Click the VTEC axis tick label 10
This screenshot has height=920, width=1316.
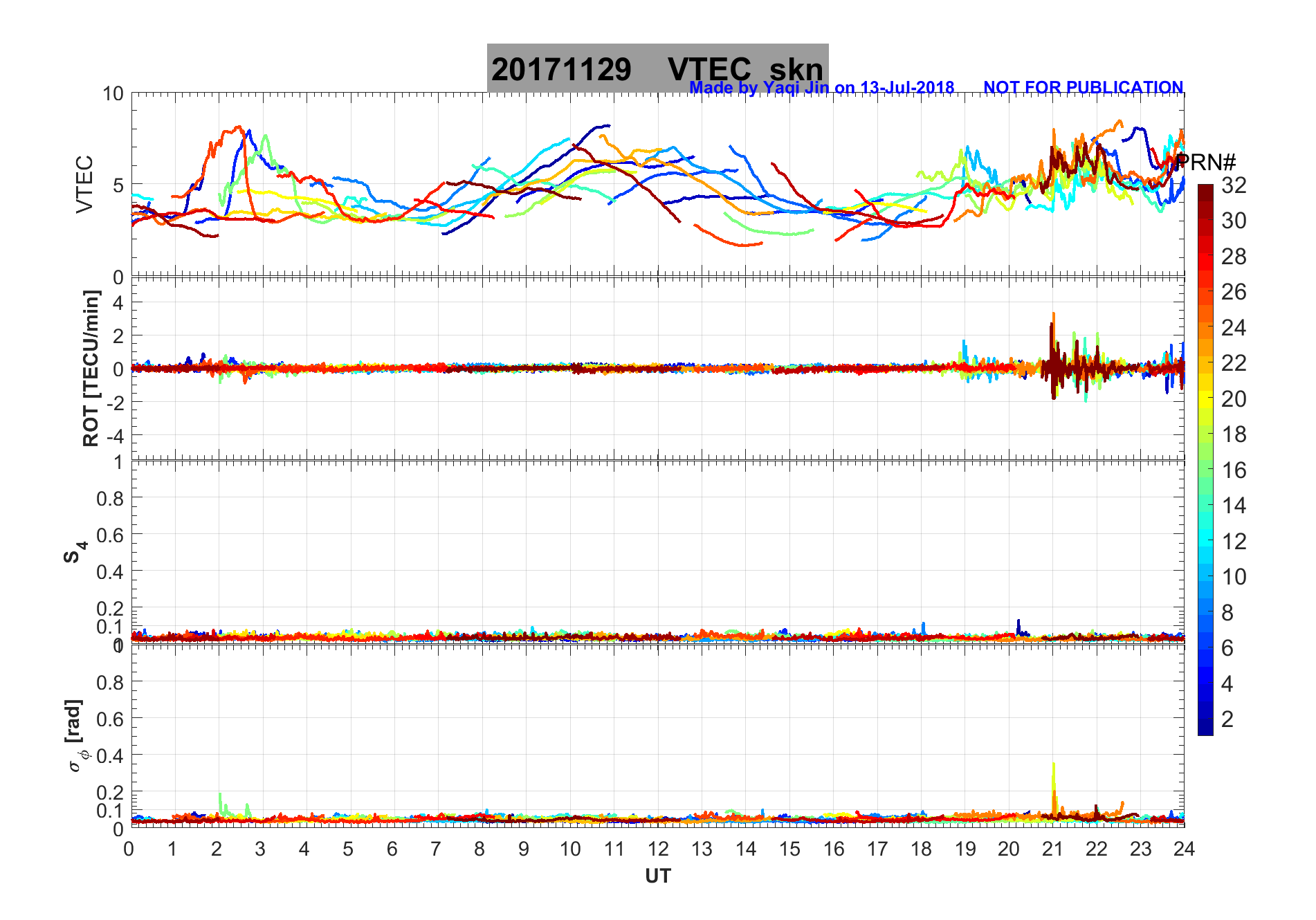(113, 94)
